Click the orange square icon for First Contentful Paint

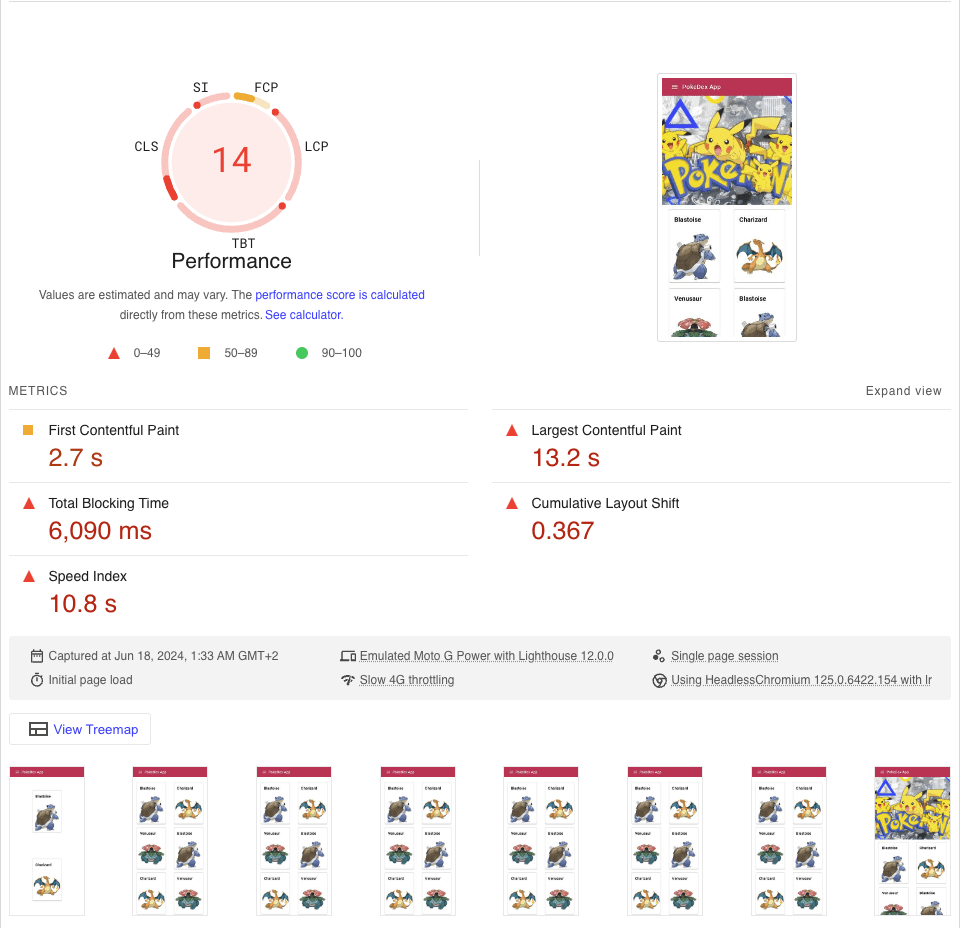click(x=28, y=430)
